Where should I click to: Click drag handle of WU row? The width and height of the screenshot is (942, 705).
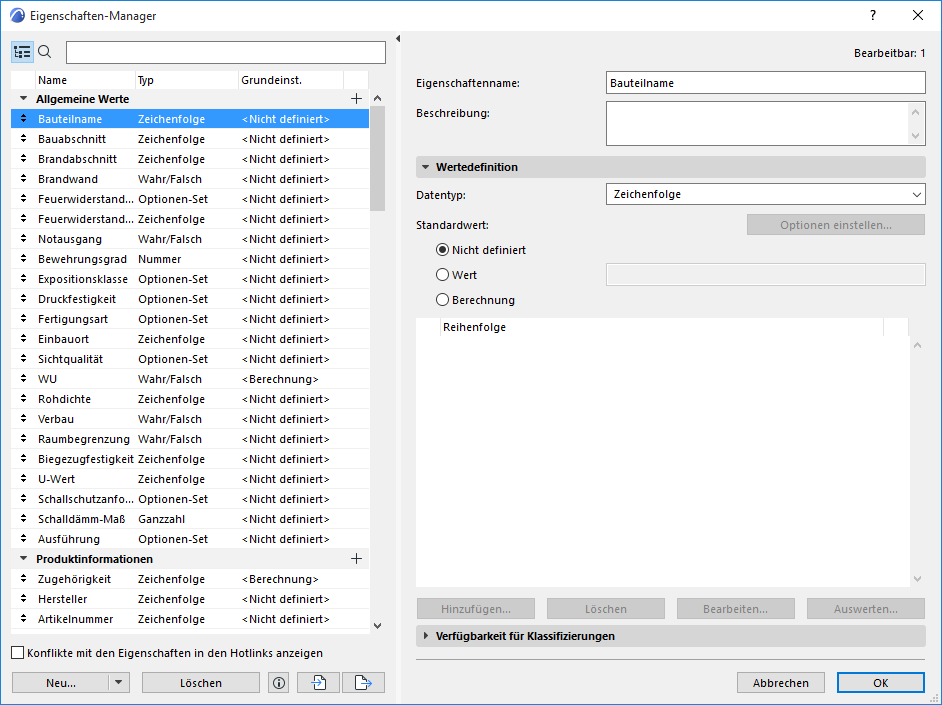tap(23, 379)
